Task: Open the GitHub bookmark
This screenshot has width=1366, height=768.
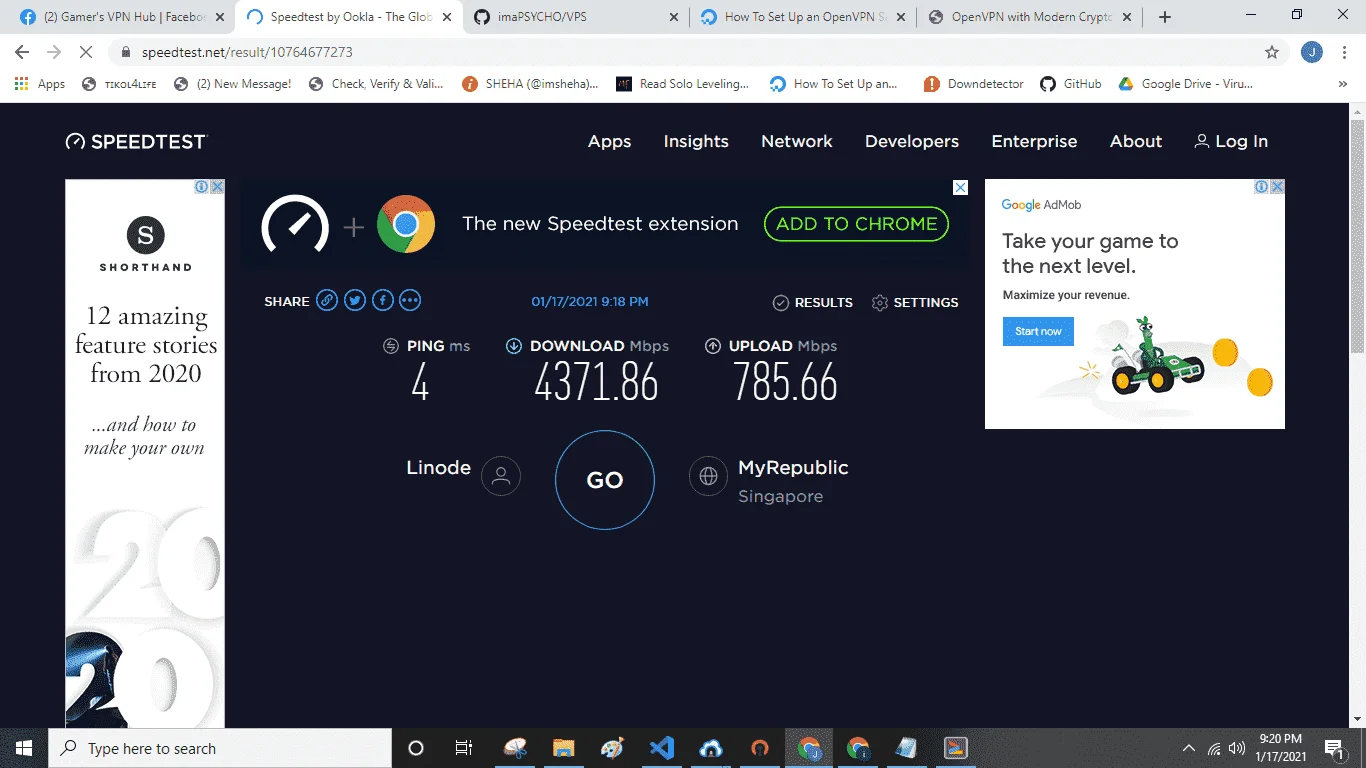Action: 1071,84
